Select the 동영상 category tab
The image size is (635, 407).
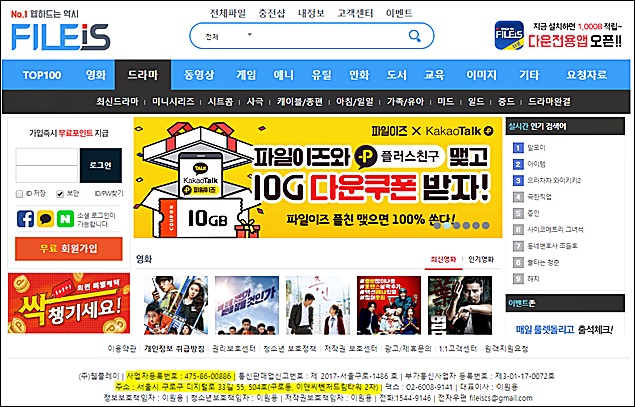(x=199, y=75)
